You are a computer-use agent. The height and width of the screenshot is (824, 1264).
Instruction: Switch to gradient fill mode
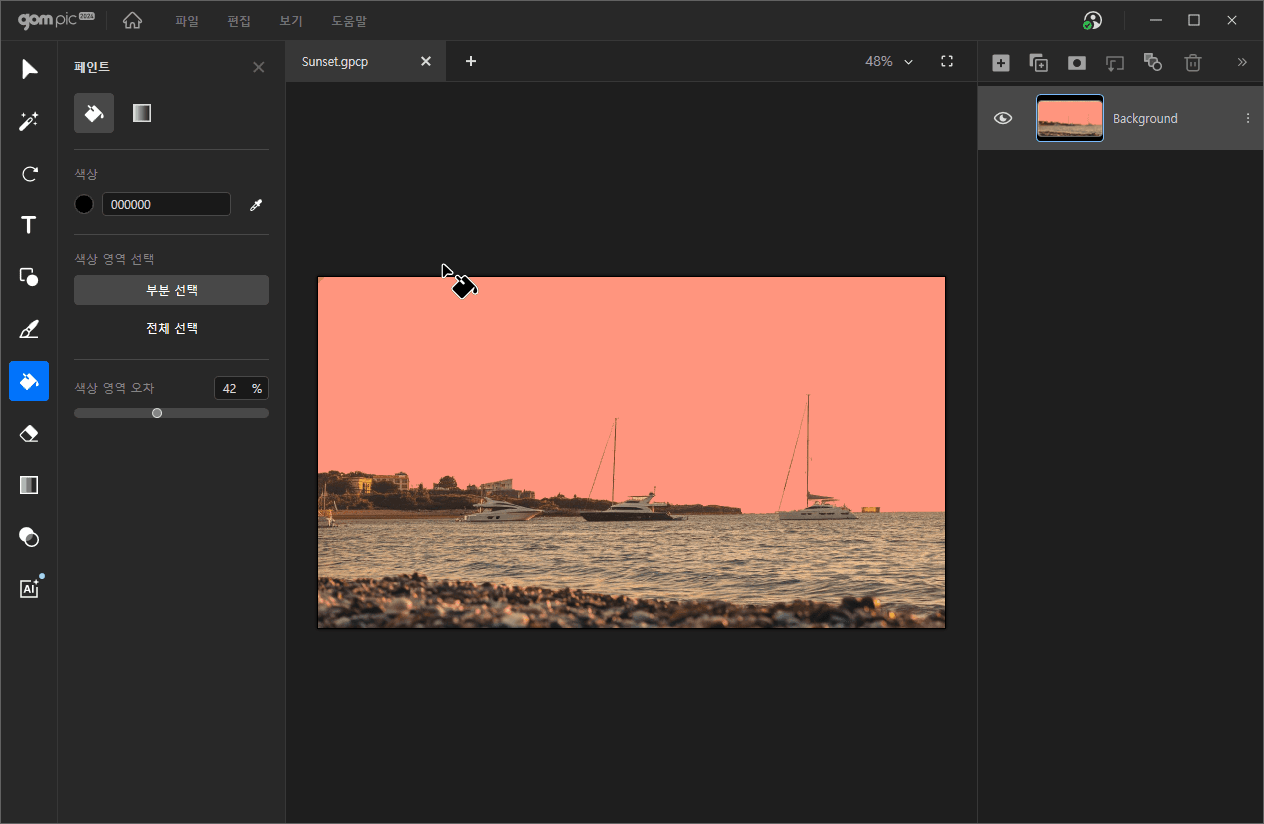pyautogui.click(x=142, y=113)
